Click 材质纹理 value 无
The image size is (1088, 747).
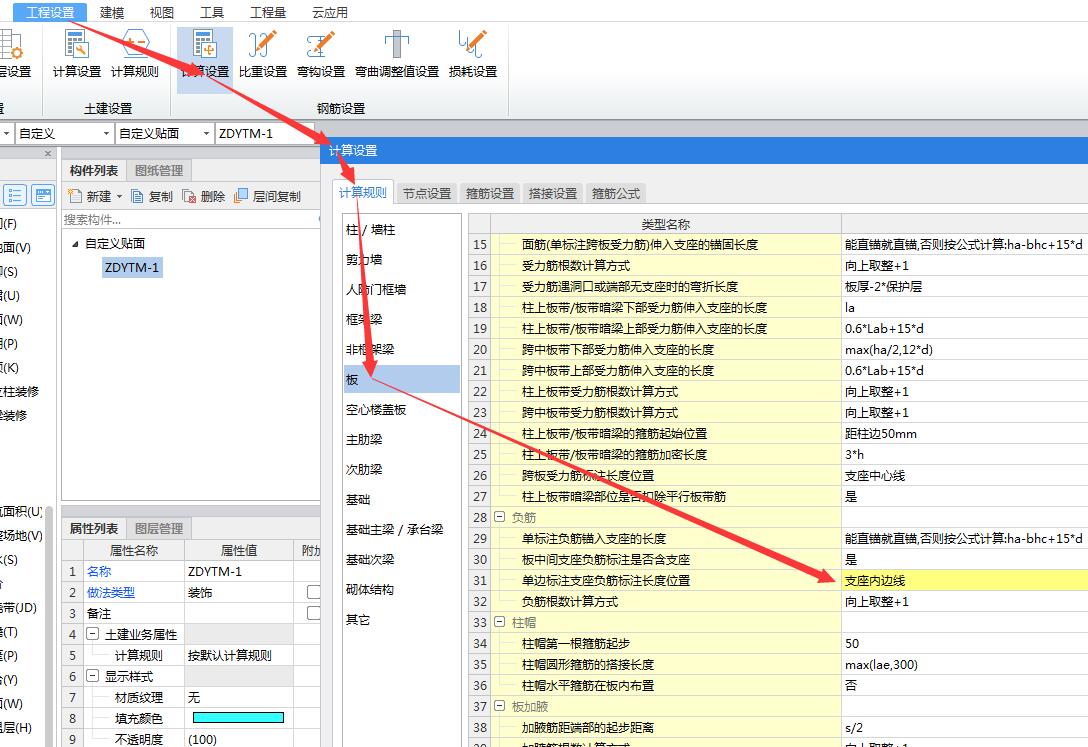239,697
